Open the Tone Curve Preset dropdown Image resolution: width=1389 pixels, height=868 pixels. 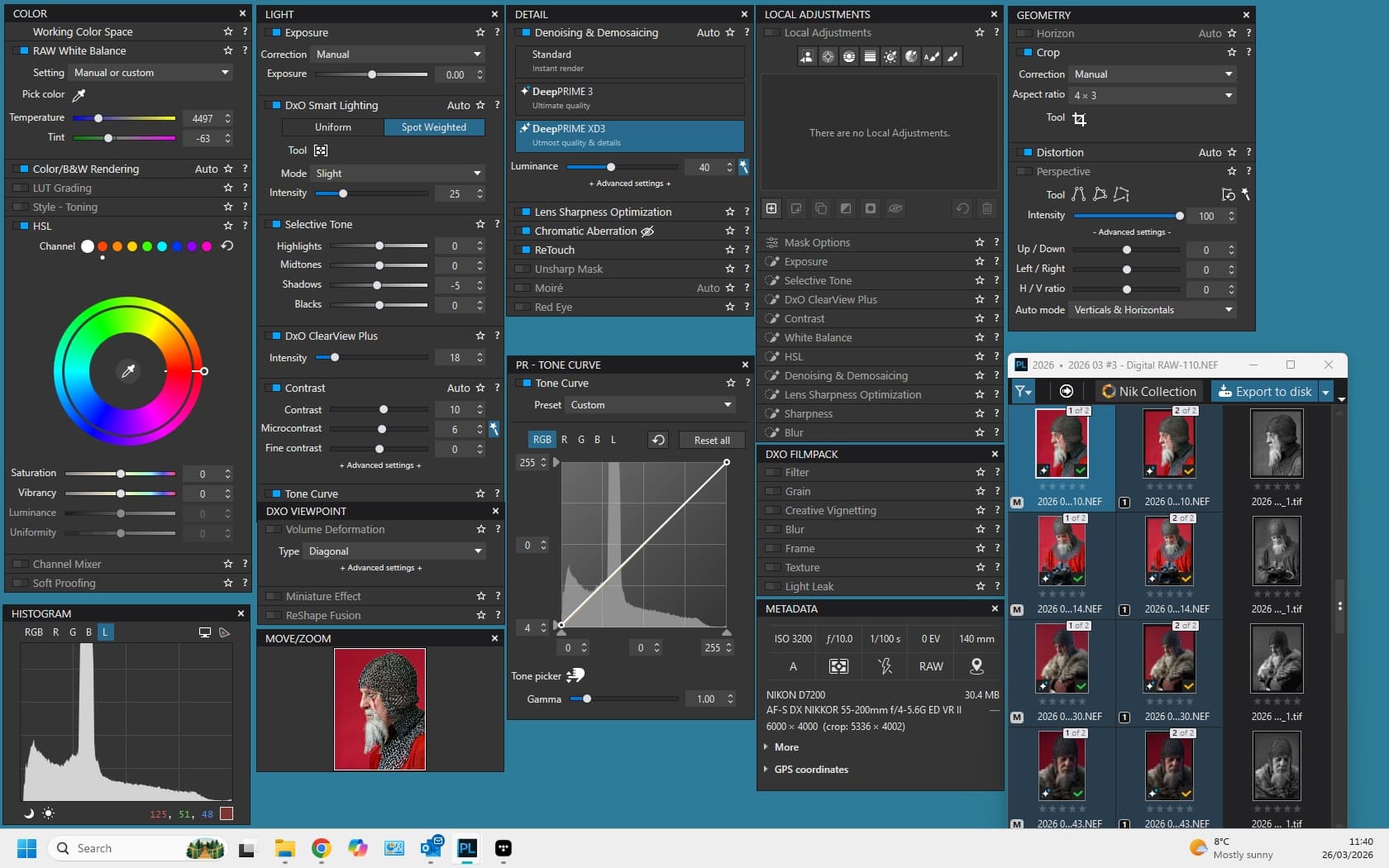point(650,405)
